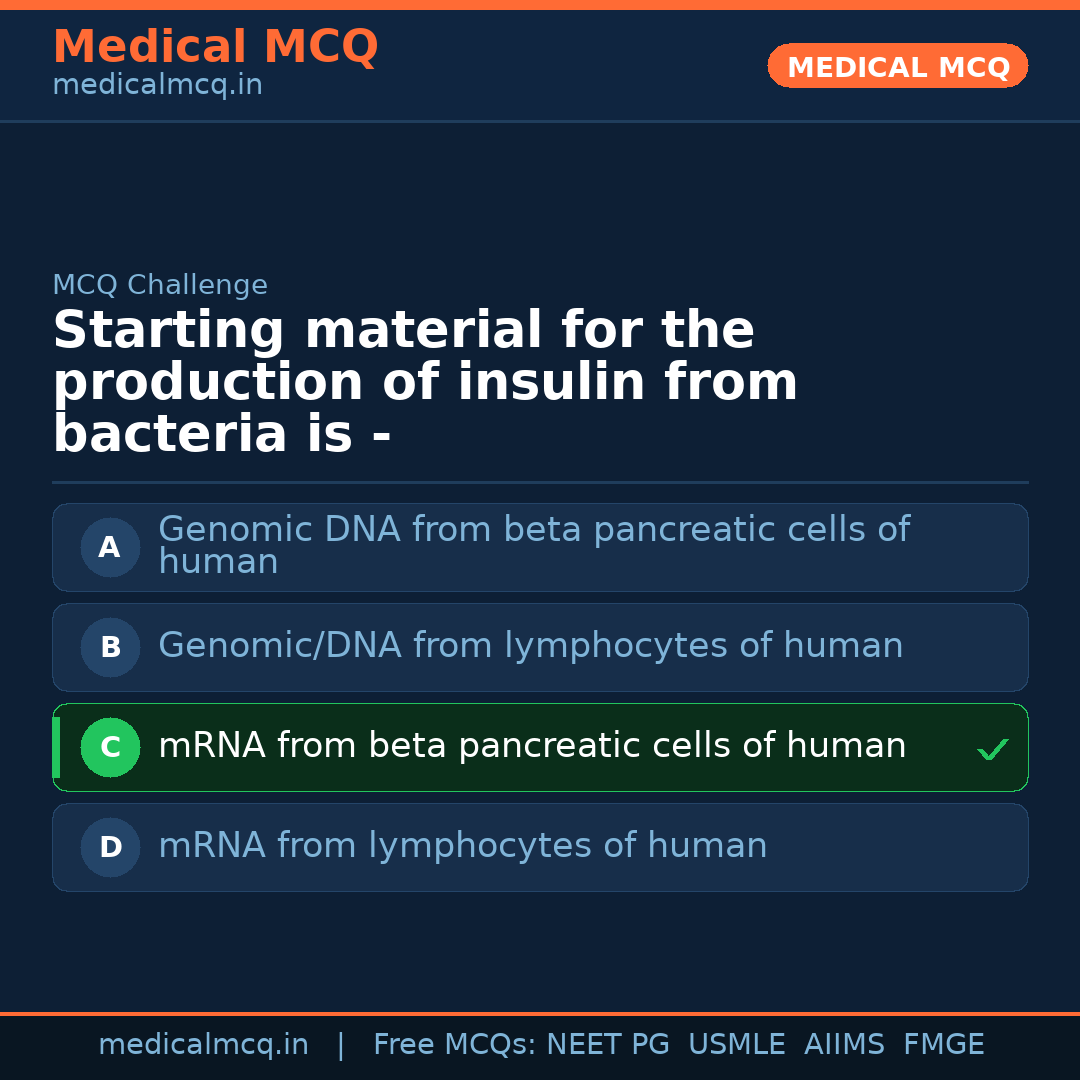Click the green checkmark on option C
The width and height of the screenshot is (1080, 1080).
(992, 749)
